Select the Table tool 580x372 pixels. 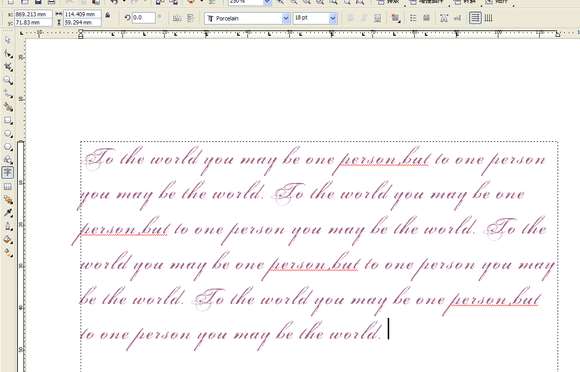tap(8, 186)
